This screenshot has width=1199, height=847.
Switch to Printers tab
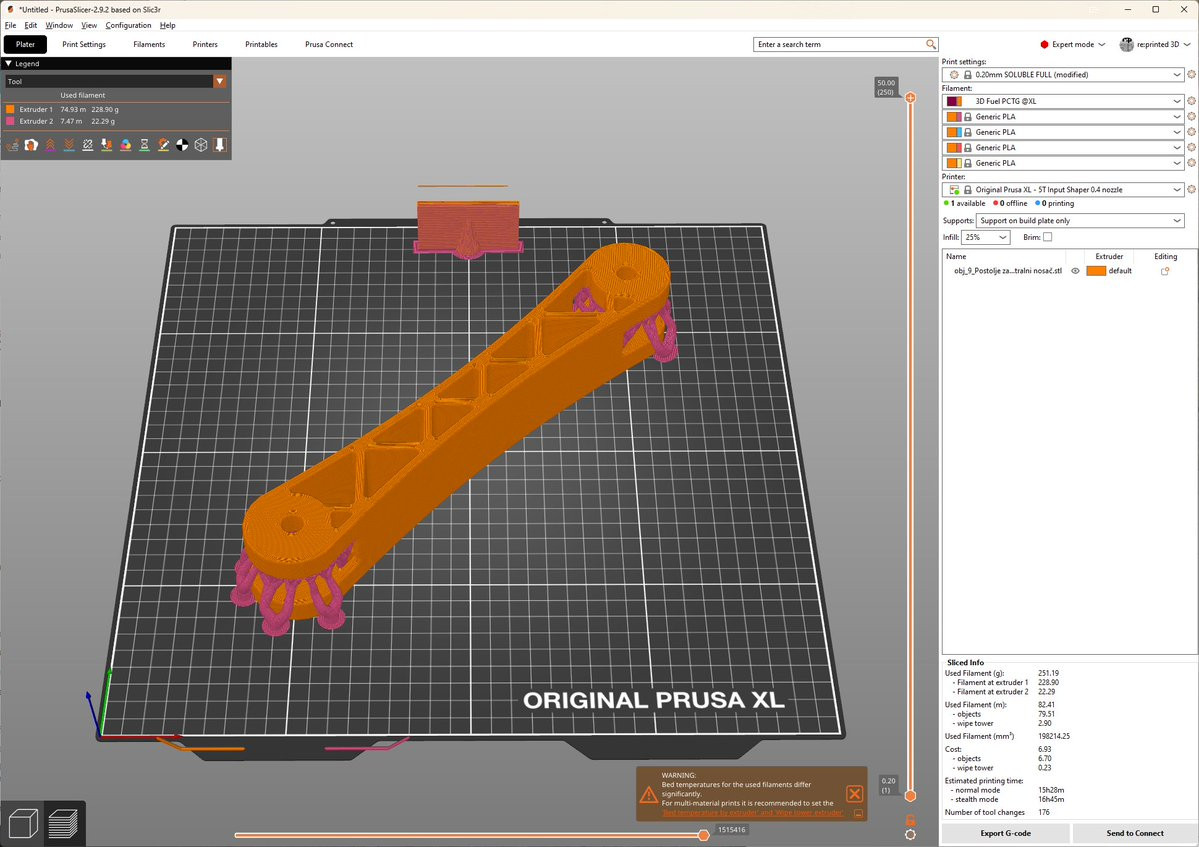click(x=205, y=44)
